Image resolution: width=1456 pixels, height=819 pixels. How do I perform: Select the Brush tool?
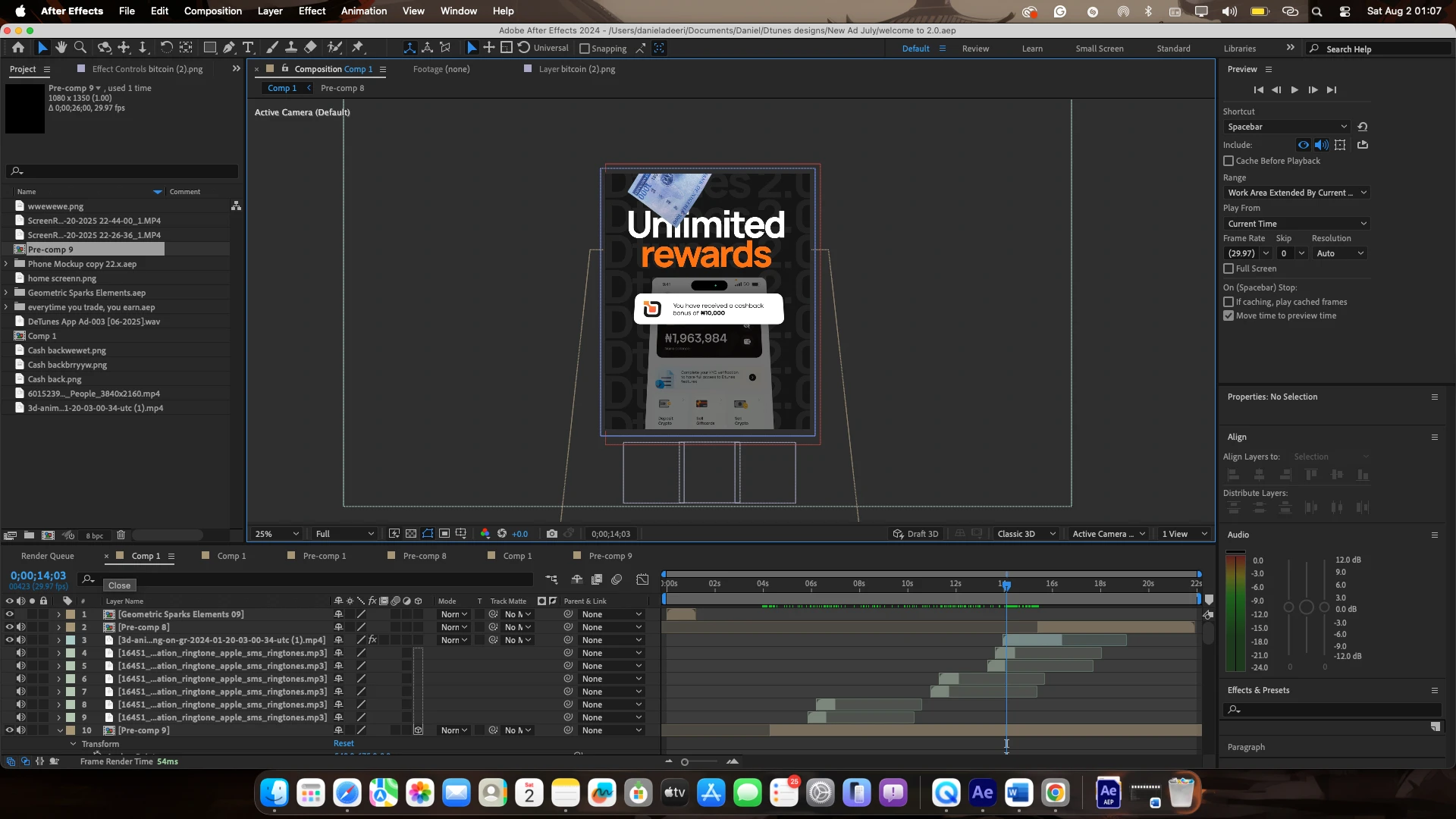pos(272,48)
